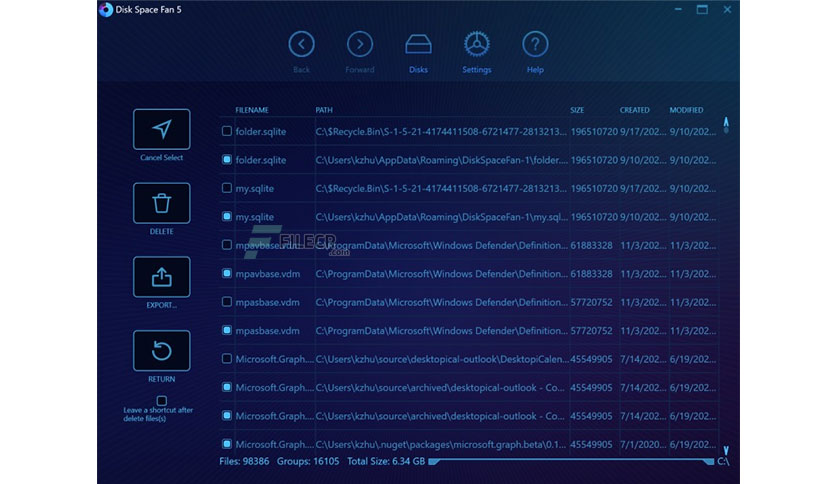The image size is (836, 484).
Task: Click the Disk Space Fan app logo
Action: point(106,10)
